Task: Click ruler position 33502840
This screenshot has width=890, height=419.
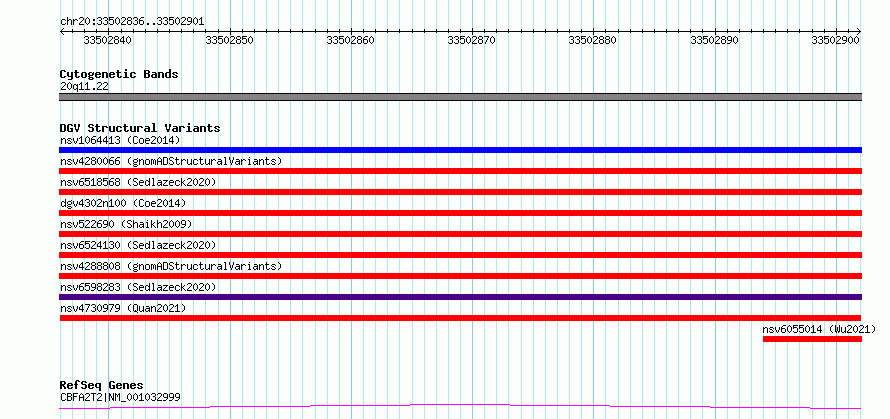Action: coord(107,40)
